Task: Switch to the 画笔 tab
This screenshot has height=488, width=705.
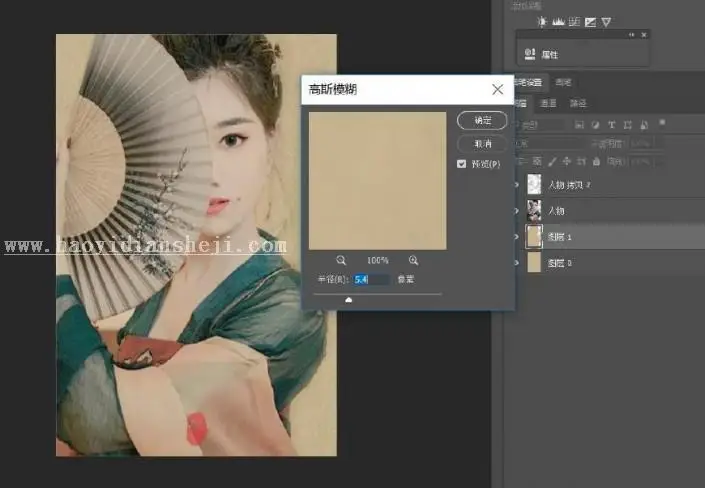Action: [x=563, y=82]
